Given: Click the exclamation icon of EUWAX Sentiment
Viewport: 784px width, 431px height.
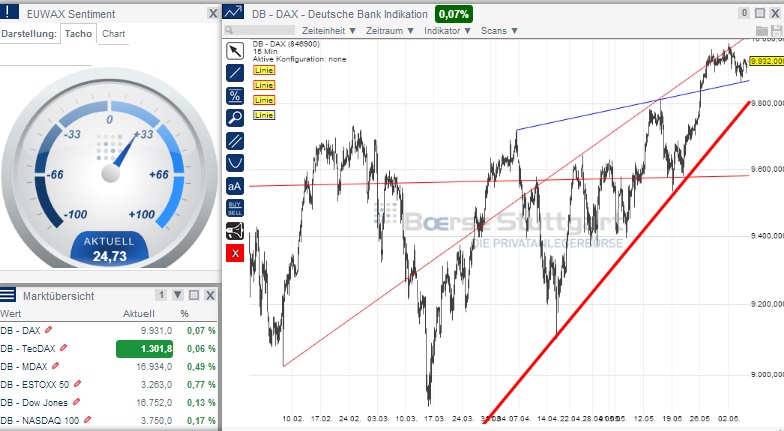Looking at the screenshot, I should tap(9, 12).
